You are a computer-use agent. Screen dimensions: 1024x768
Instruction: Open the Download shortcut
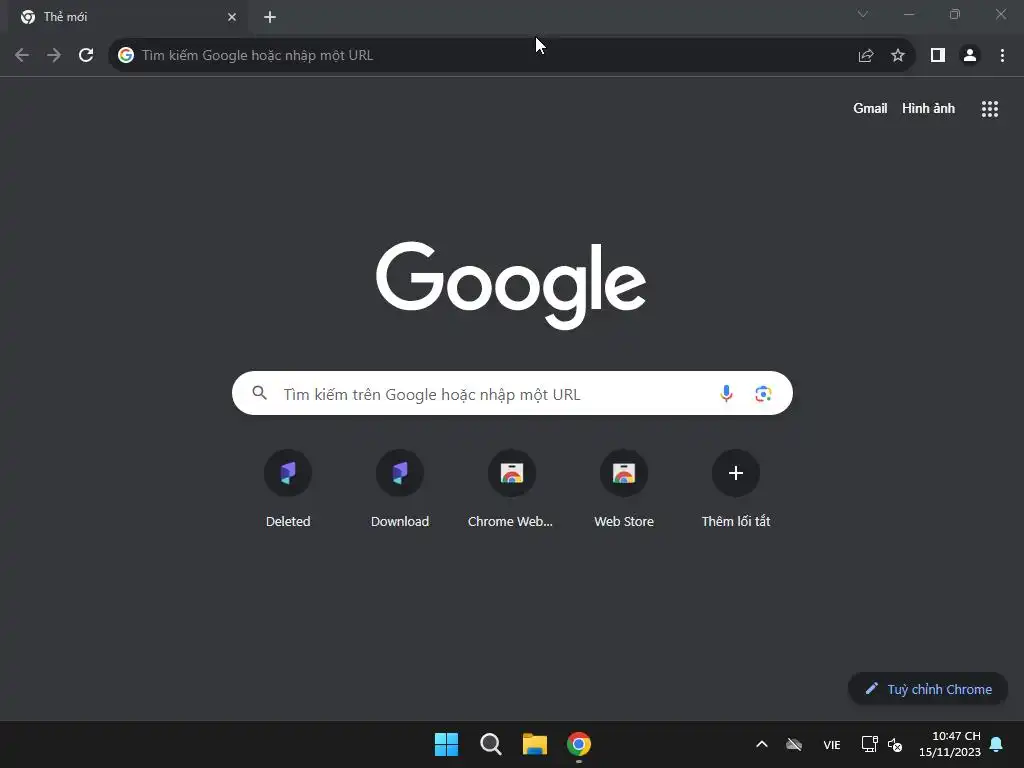point(400,488)
